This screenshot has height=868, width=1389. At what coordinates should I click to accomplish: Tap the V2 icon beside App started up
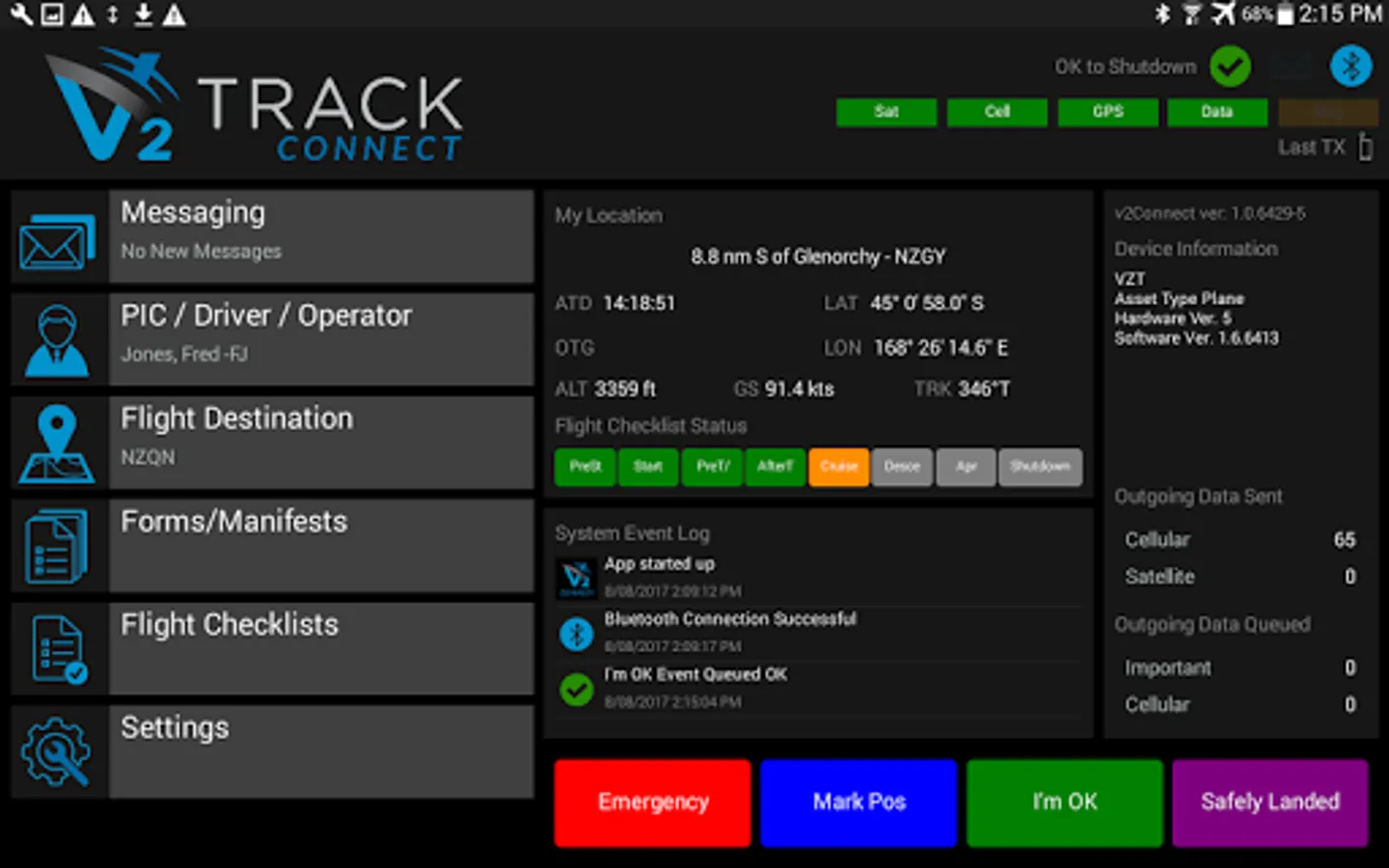tap(576, 577)
